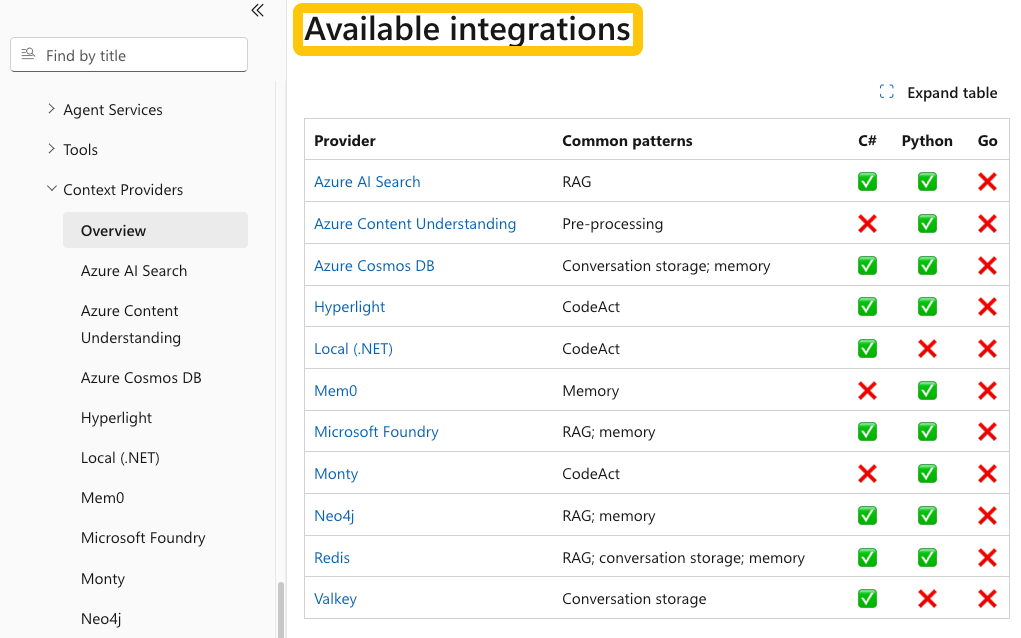Expand the Tools tree node

(51, 149)
